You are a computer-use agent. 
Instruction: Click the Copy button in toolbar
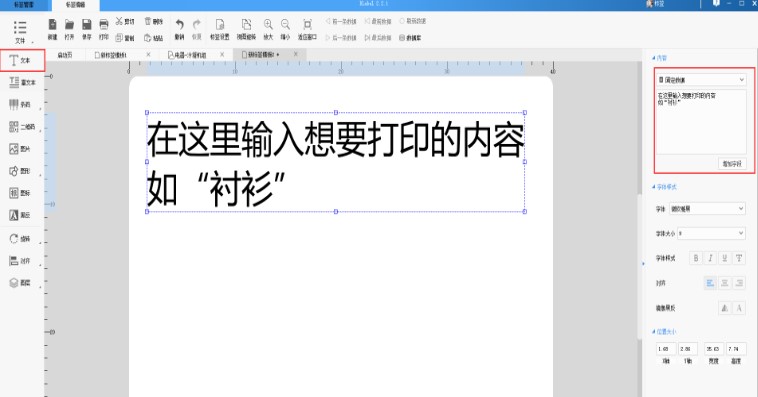(x=125, y=38)
